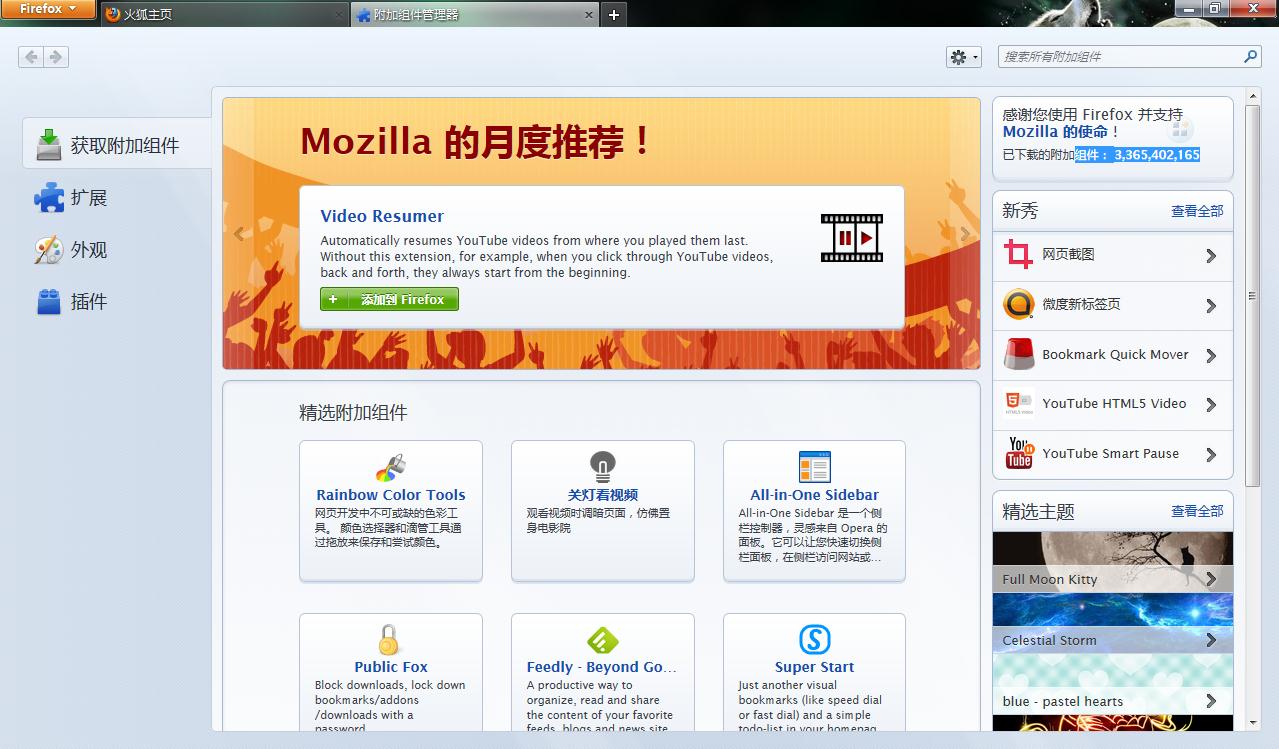The height and width of the screenshot is (749, 1279).
Task: Open the Super Start add-on link
Action: tap(815, 667)
